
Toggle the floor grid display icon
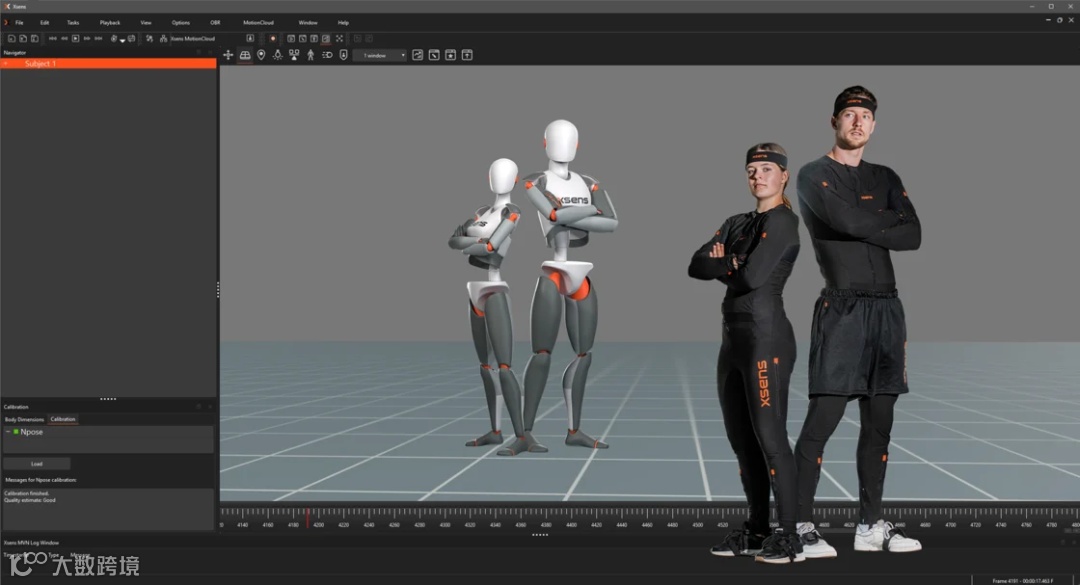click(x=245, y=55)
